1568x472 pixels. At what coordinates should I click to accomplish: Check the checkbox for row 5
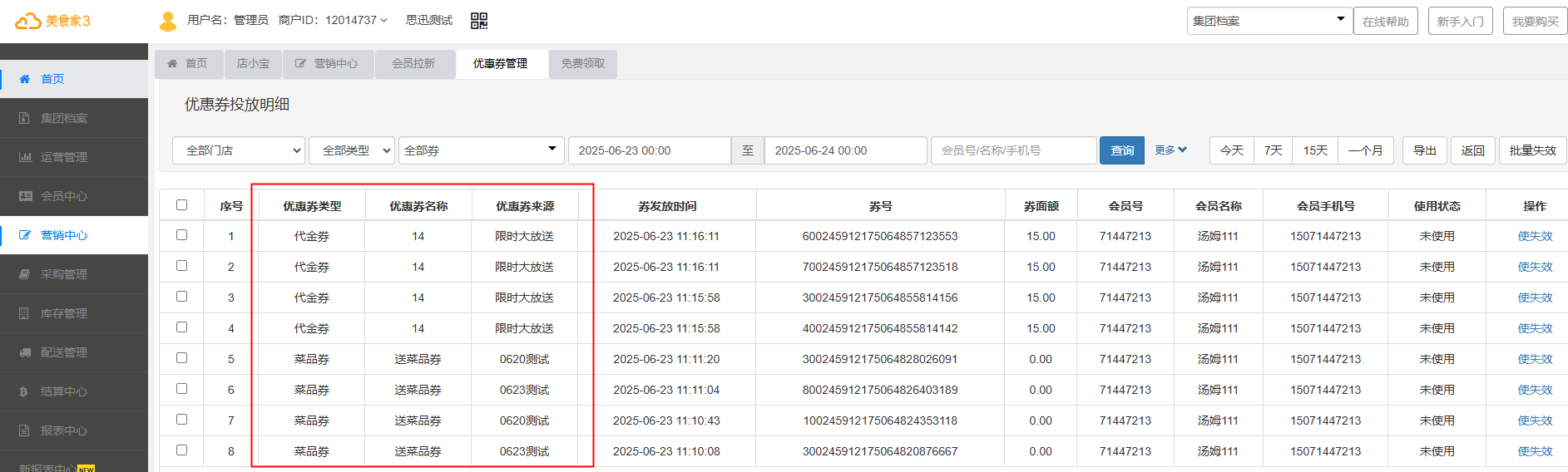point(181,358)
